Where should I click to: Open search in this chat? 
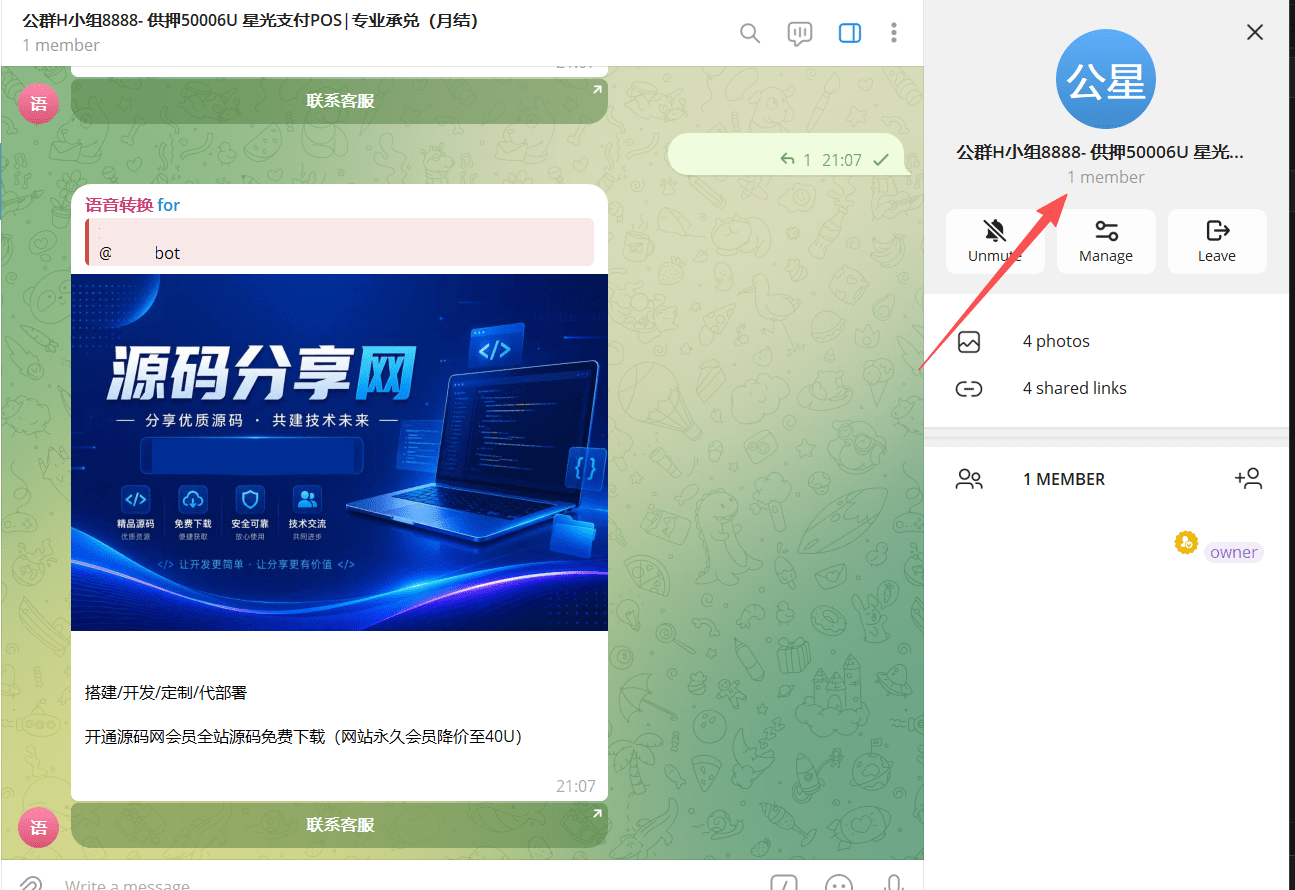[750, 33]
